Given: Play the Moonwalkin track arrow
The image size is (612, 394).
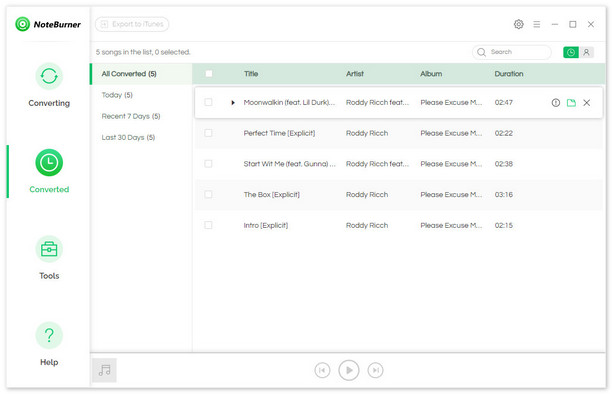Looking at the screenshot, I should [x=233, y=103].
